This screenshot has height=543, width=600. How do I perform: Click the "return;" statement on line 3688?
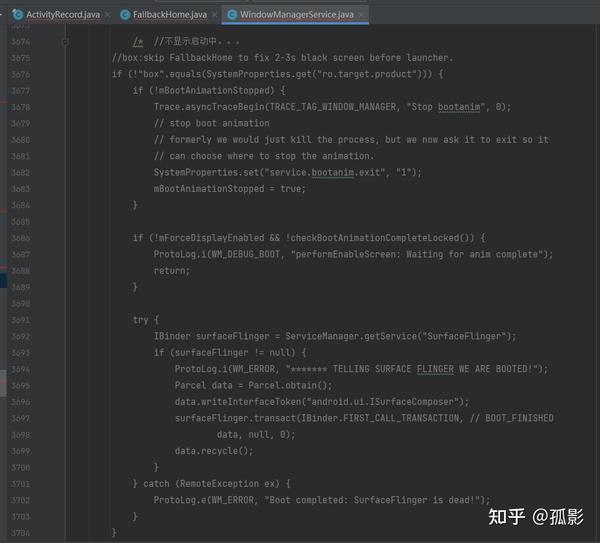coord(172,271)
